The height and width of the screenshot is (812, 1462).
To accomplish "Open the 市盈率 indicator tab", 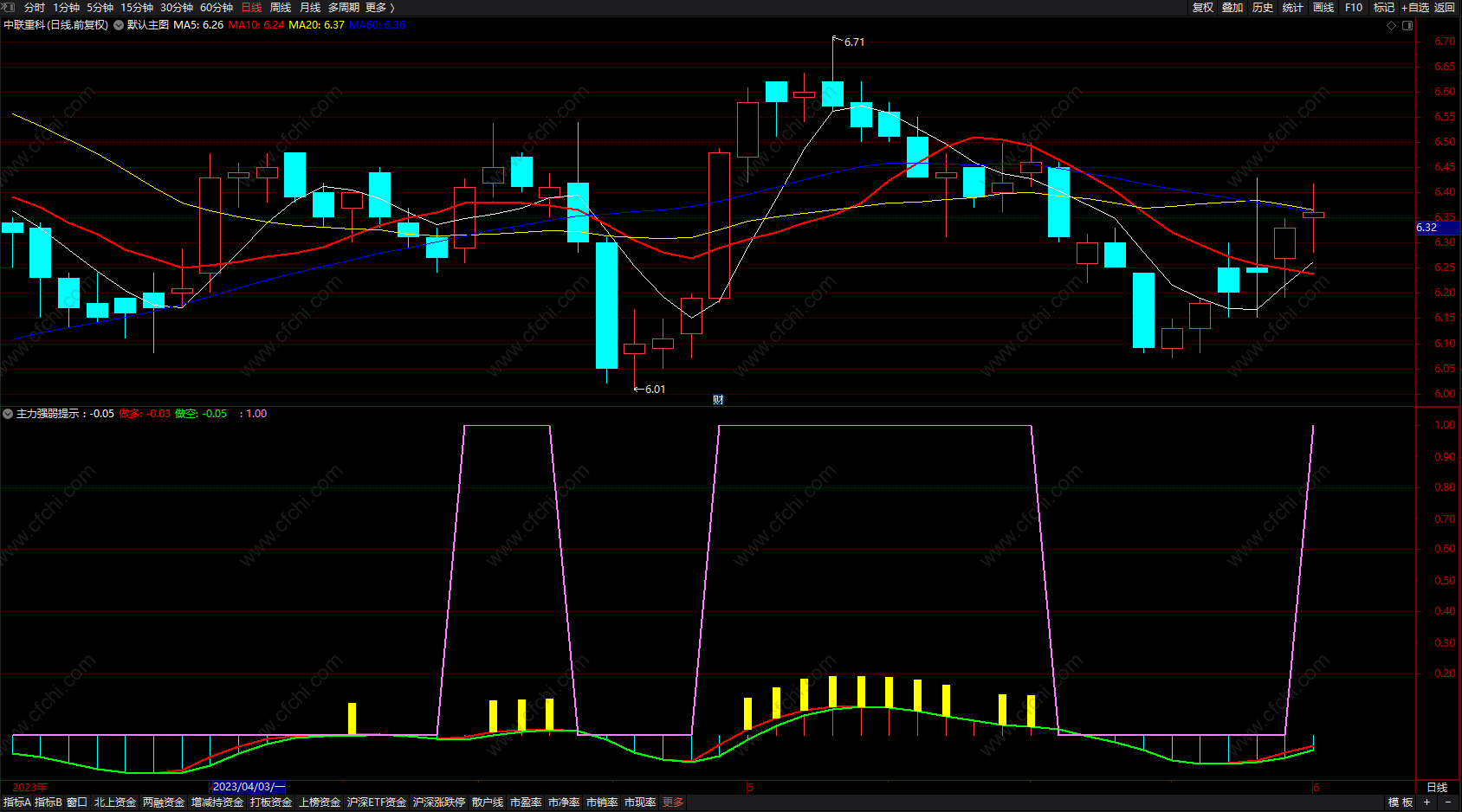I will (x=526, y=802).
